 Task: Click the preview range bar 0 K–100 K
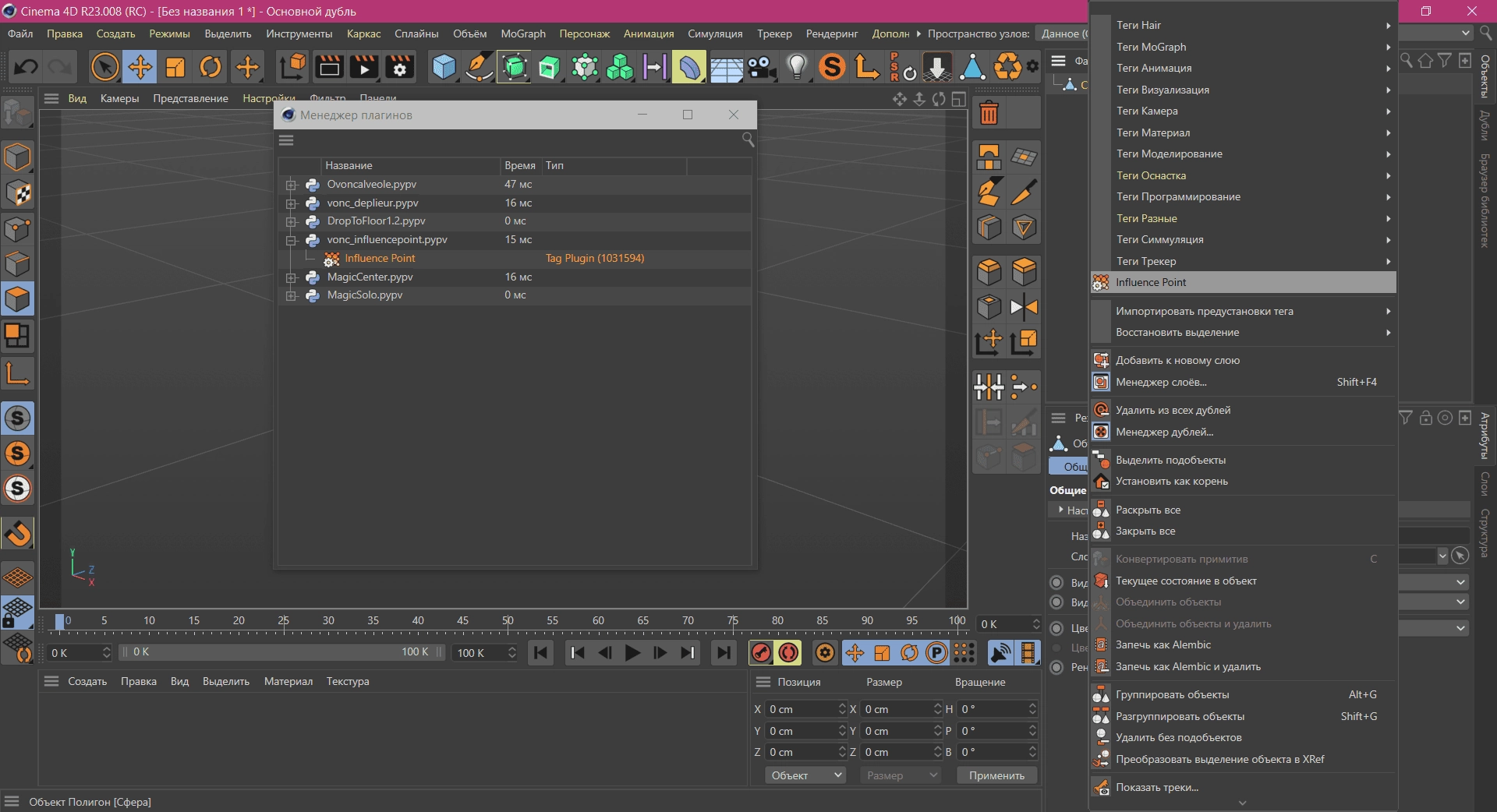pos(281,652)
